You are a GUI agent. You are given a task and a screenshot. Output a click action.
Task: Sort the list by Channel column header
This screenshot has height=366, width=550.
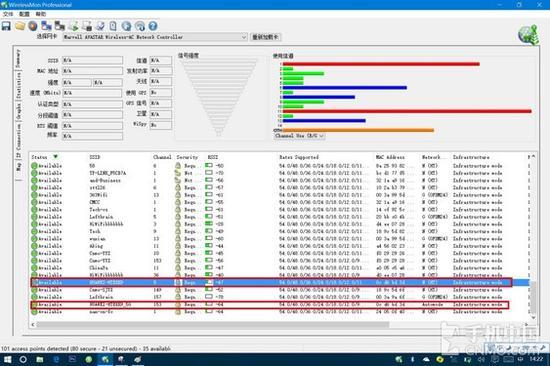(162, 157)
